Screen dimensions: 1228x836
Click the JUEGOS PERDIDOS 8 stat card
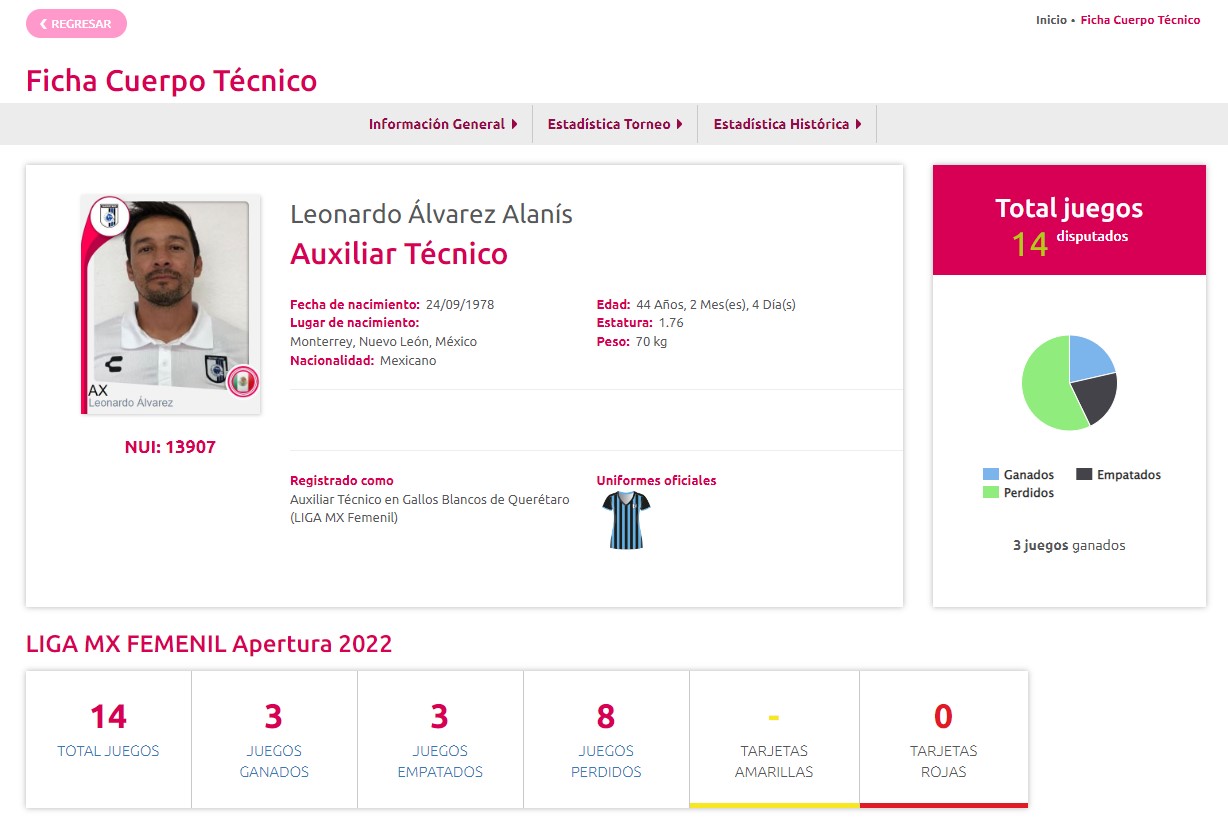coord(606,739)
